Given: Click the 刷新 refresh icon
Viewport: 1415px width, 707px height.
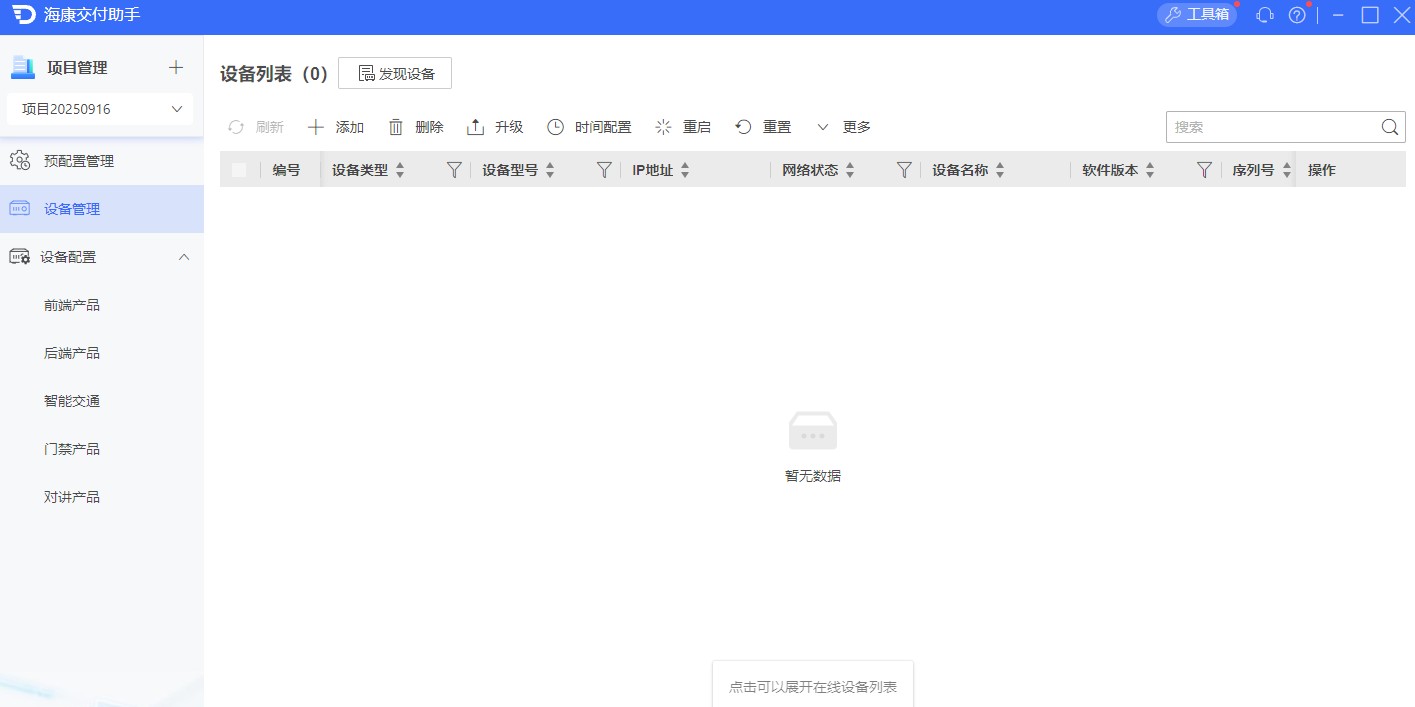Looking at the screenshot, I should point(237,126).
